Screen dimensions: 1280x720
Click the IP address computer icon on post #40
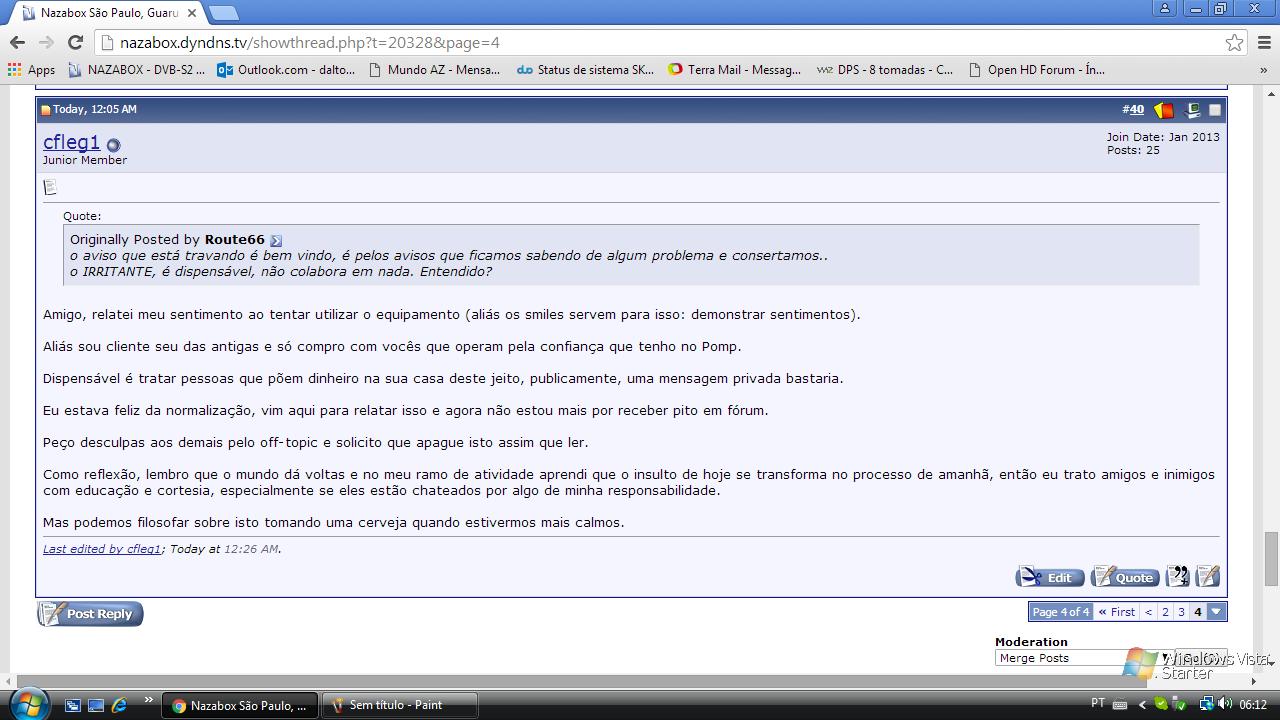click(x=1191, y=110)
